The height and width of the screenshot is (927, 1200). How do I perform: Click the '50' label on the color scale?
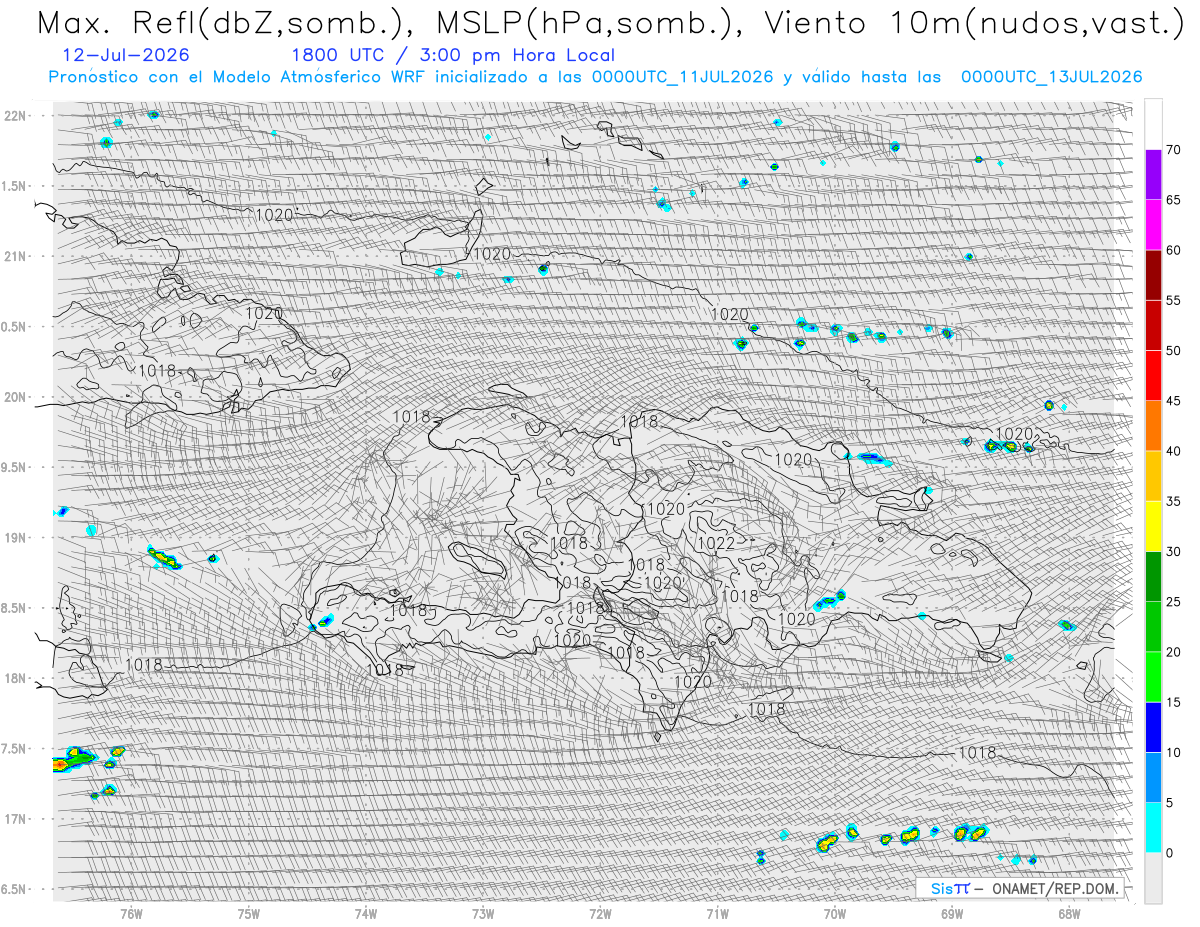1173,351
